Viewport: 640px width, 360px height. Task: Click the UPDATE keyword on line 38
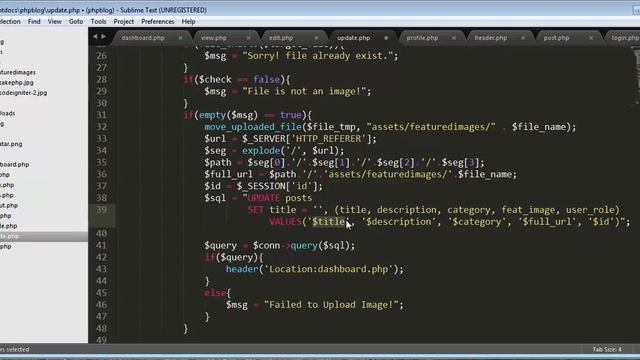pyautogui.click(x=264, y=198)
